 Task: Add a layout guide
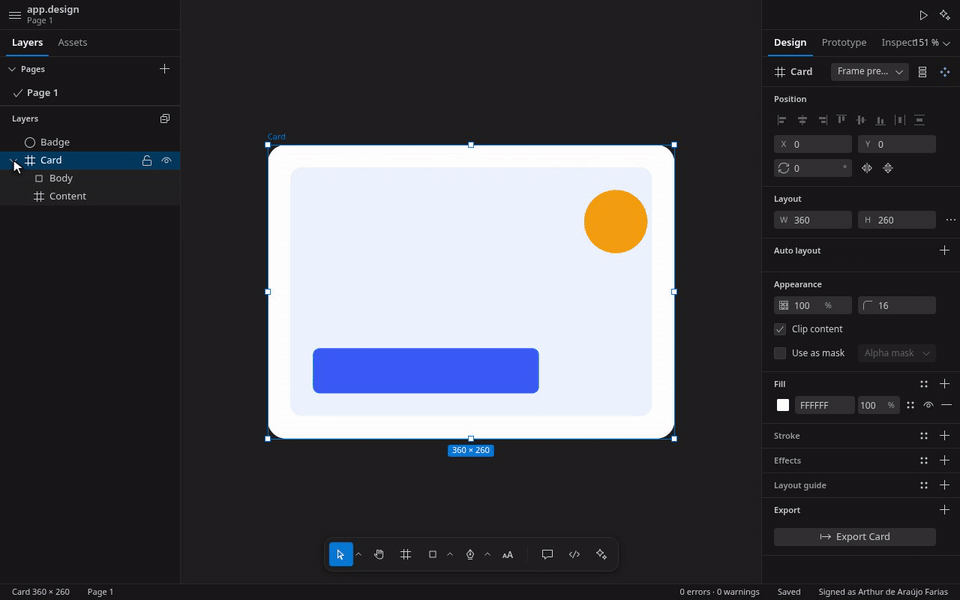pyautogui.click(x=945, y=486)
